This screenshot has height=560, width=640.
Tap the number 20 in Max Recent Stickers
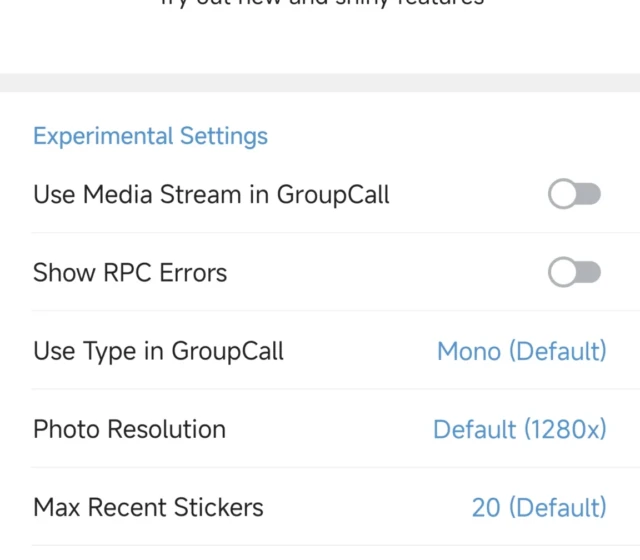click(485, 507)
